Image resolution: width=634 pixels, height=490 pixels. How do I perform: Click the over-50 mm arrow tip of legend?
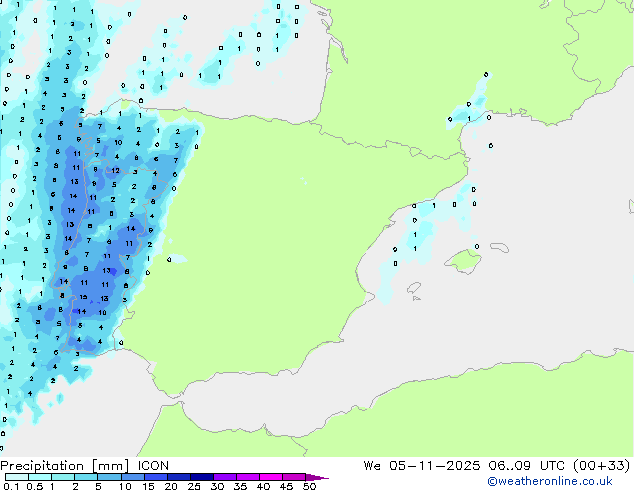tap(317, 477)
